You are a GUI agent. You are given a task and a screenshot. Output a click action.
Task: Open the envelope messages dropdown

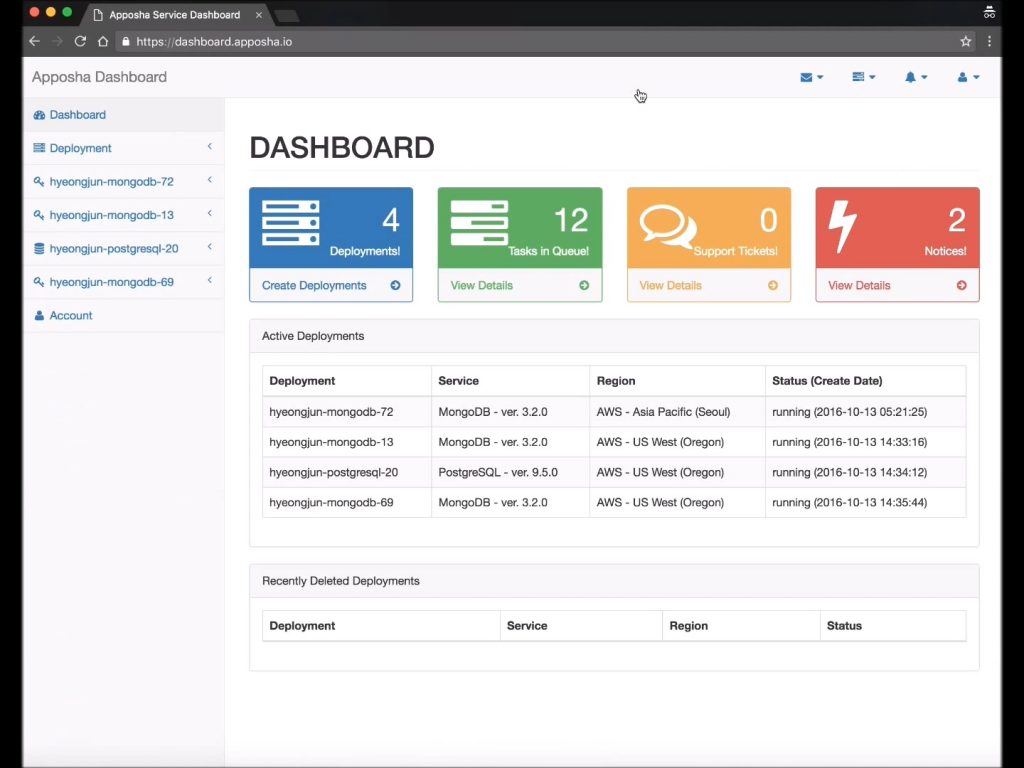pyautogui.click(x=811, y=77)
